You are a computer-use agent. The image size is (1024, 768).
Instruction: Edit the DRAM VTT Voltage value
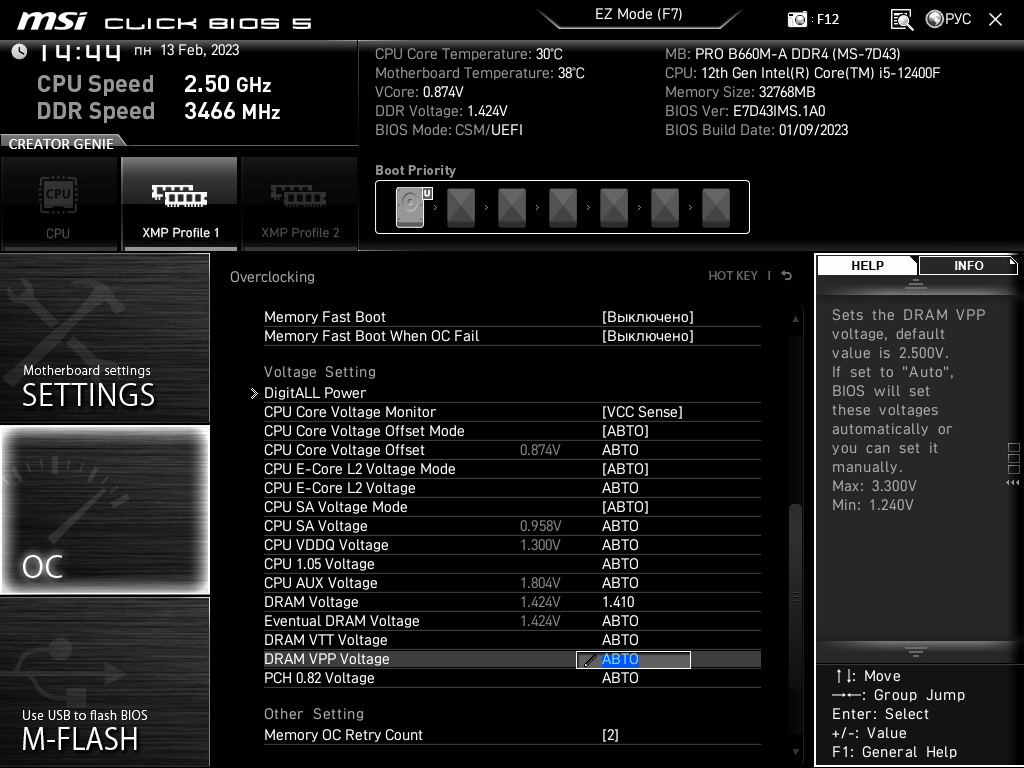click(x=620, y=640)
